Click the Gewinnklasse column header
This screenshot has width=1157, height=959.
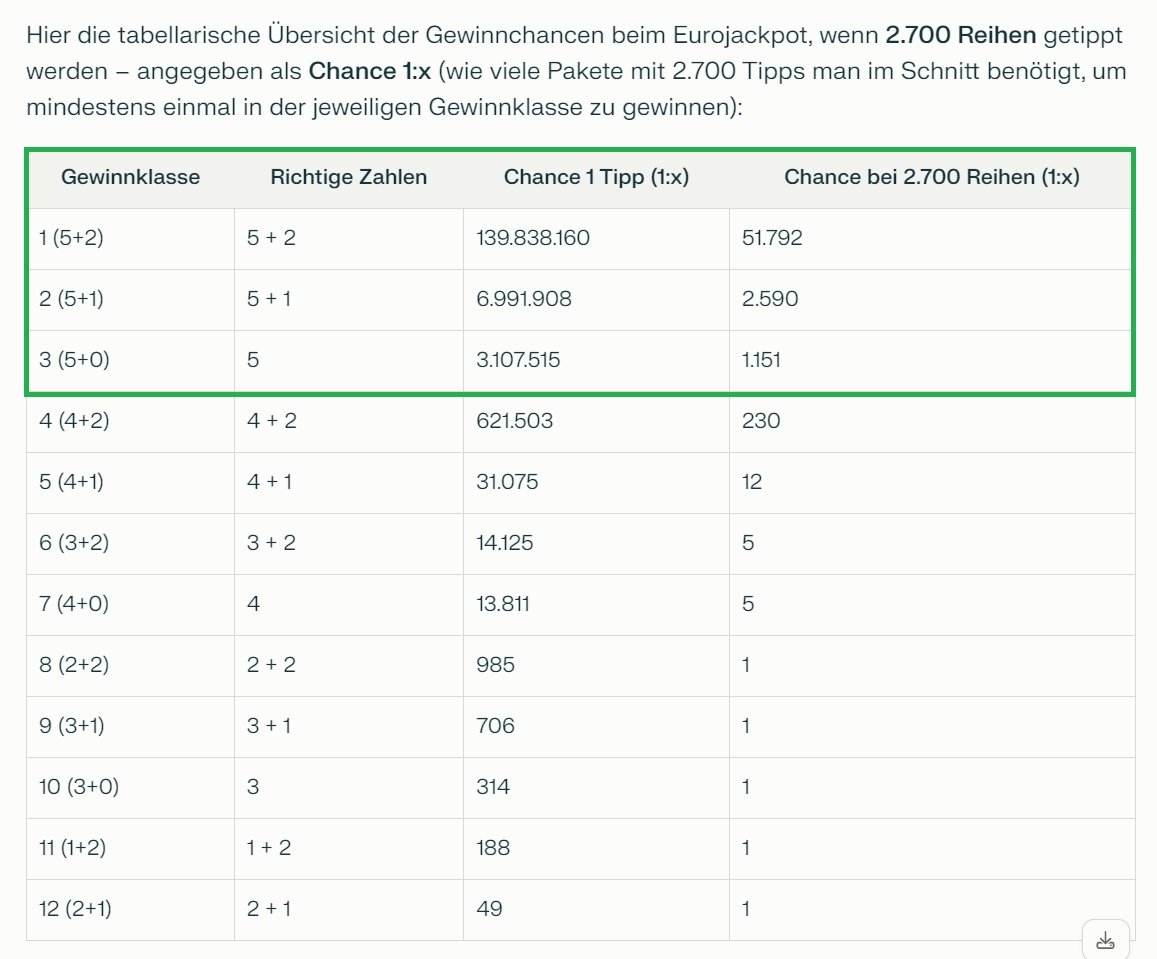pos(130,178)
